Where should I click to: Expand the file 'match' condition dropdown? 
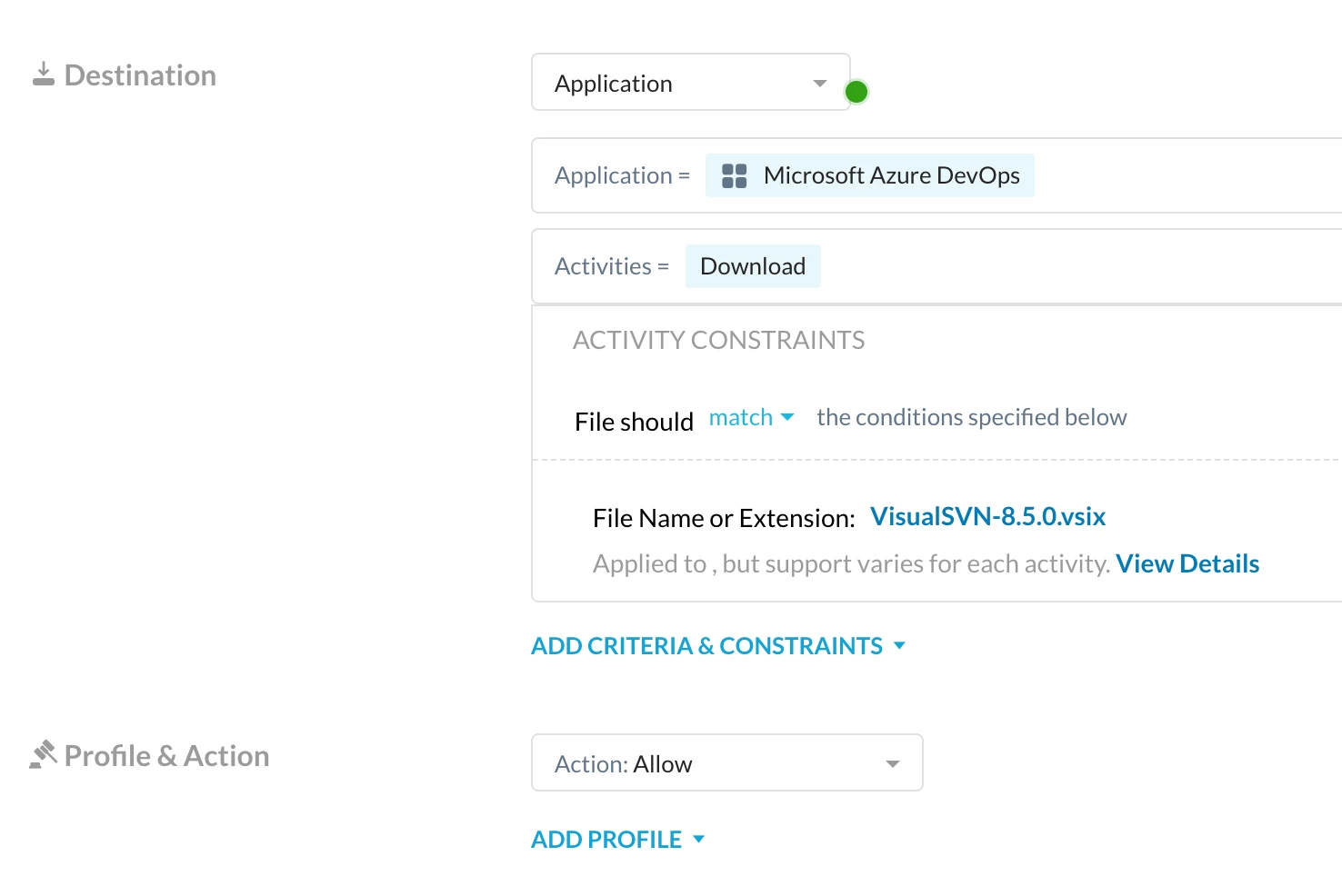751,418
